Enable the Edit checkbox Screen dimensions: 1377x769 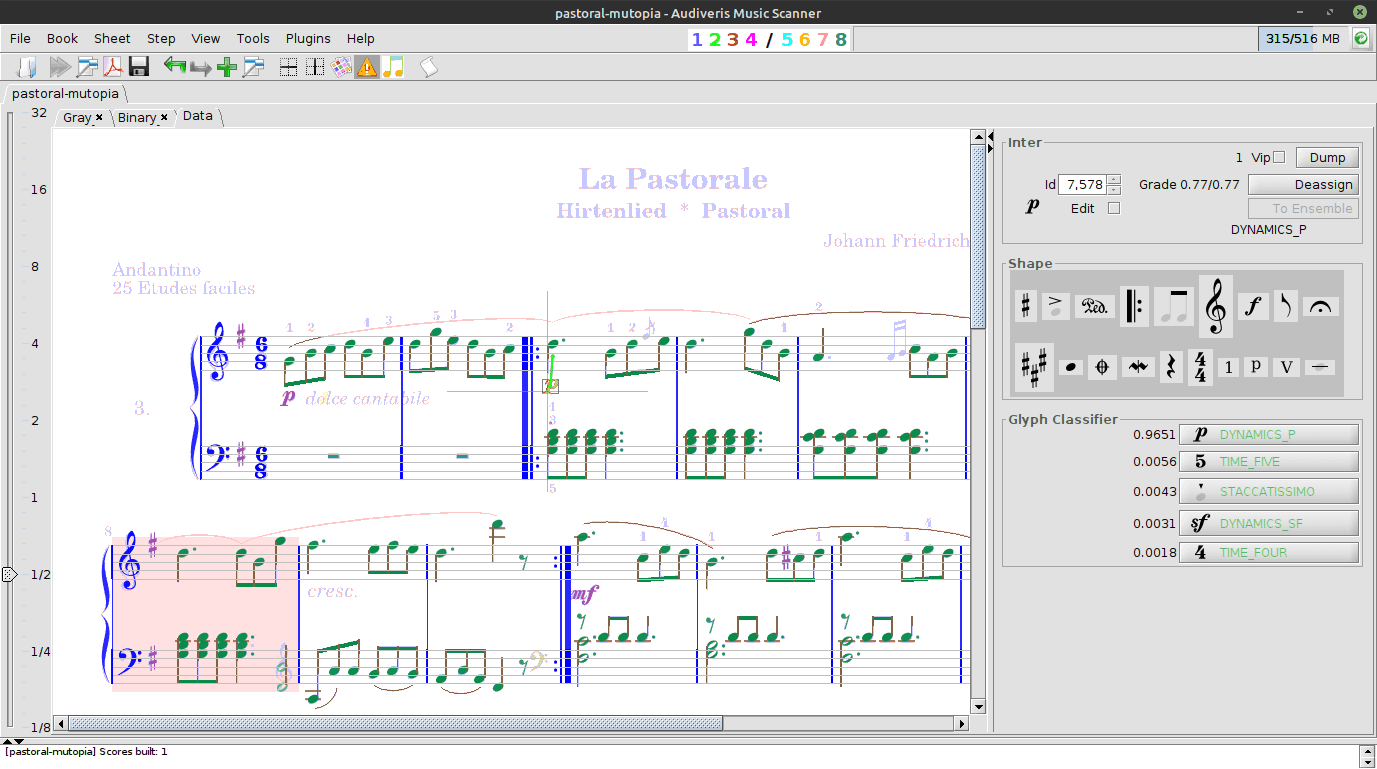click(x=1114, y=208)
